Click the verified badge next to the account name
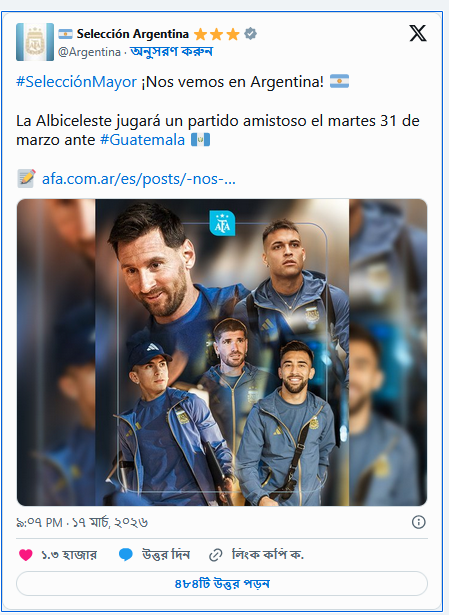 [251, 34]
